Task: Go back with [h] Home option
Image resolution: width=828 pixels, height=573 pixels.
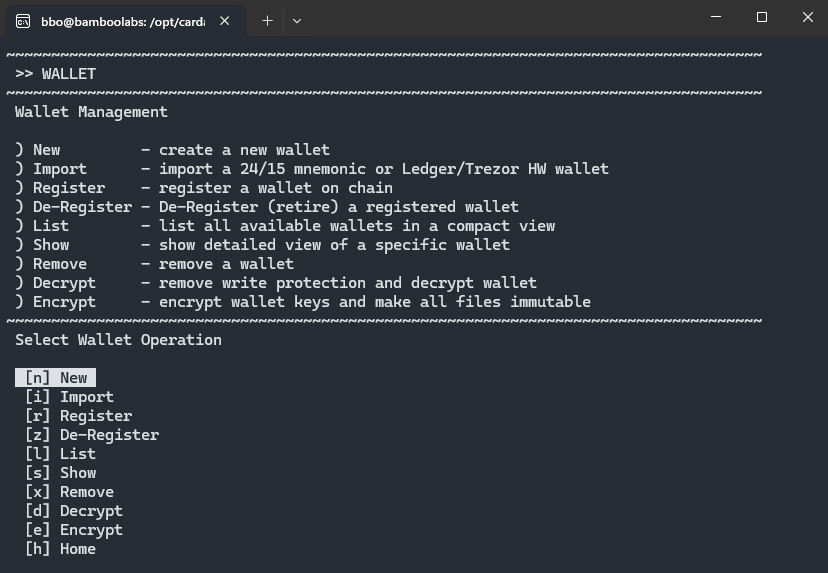Action: click(60, 549)
